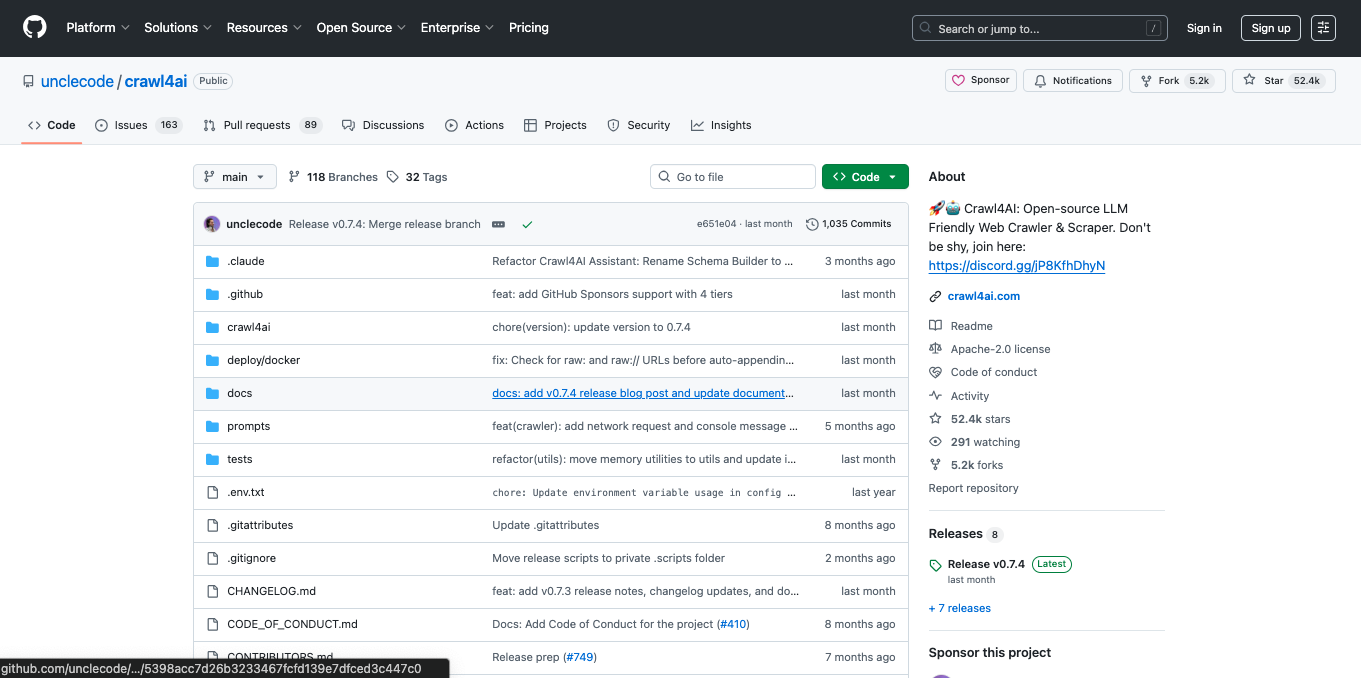
Task: Click the docs folder icon
Action: click(212, 393)
